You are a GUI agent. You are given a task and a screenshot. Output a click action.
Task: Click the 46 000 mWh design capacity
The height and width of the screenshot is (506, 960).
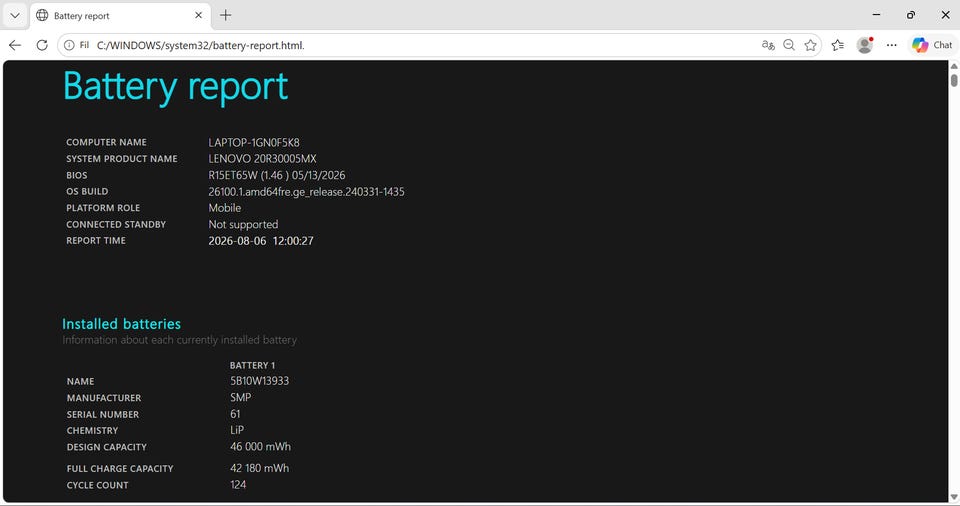(260, 447)
